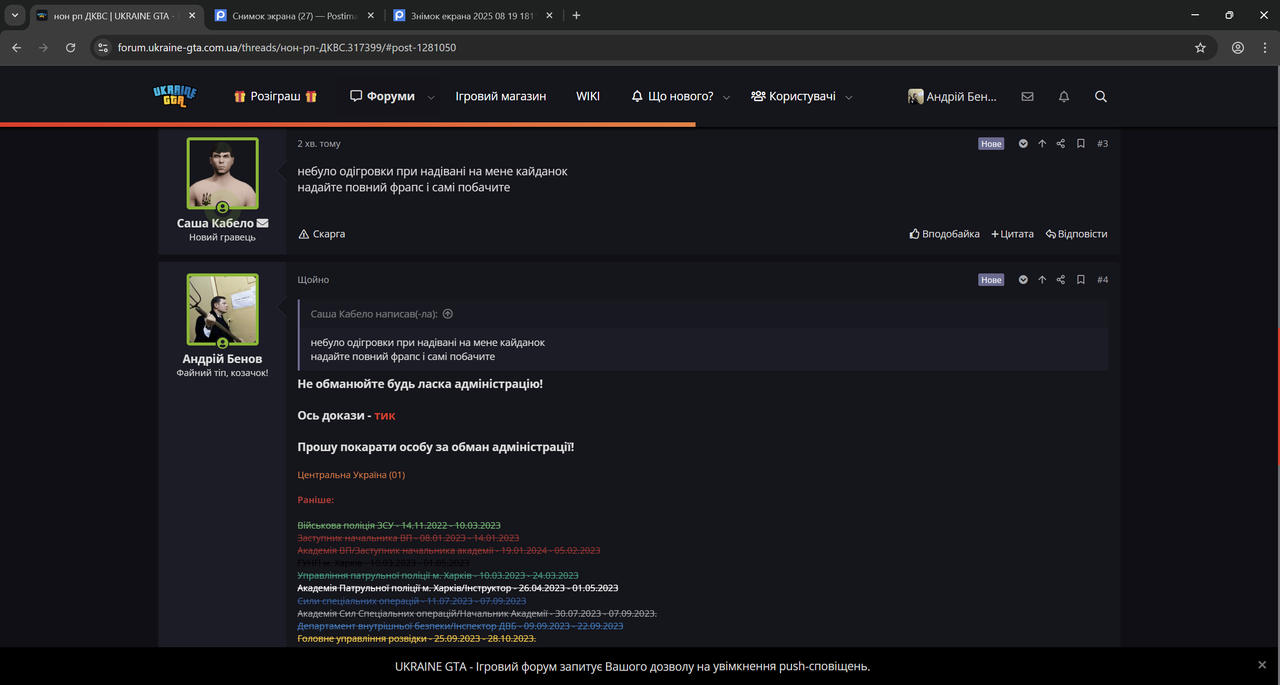Open Андрій Бенов's username link
The image size is (1280, 685).
pyautogui.click(x=222, y=359)
